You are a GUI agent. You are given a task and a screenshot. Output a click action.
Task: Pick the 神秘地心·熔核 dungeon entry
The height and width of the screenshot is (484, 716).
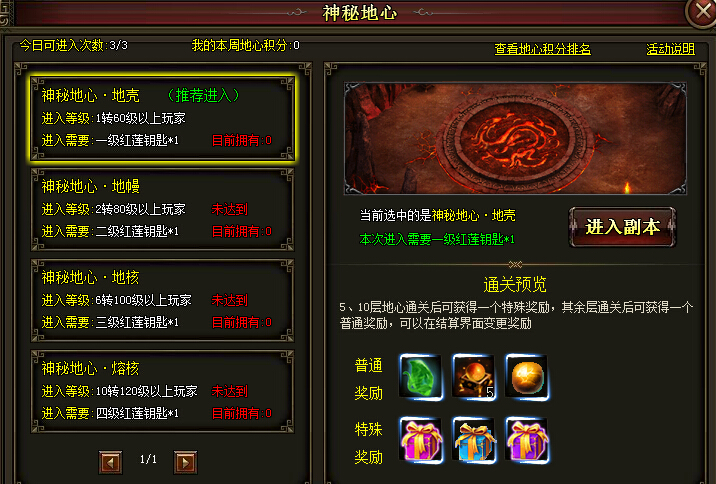163,391
